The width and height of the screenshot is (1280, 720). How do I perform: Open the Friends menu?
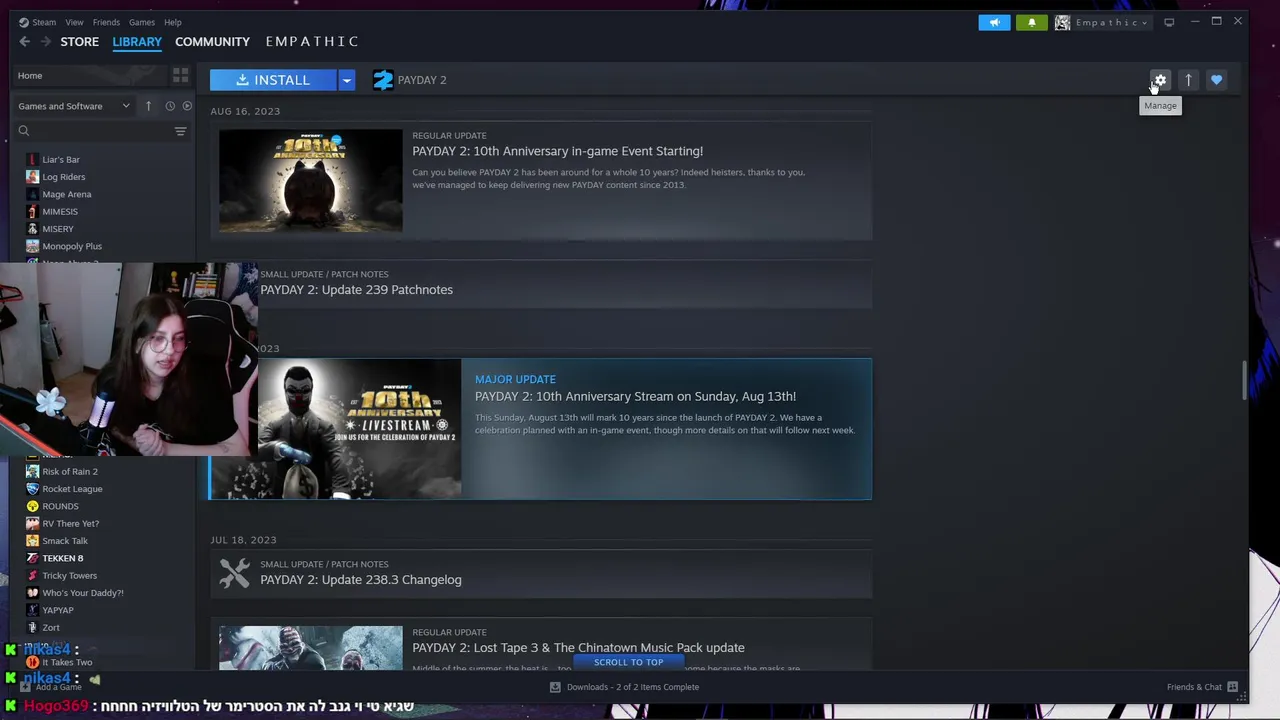(x=106, y=22)
